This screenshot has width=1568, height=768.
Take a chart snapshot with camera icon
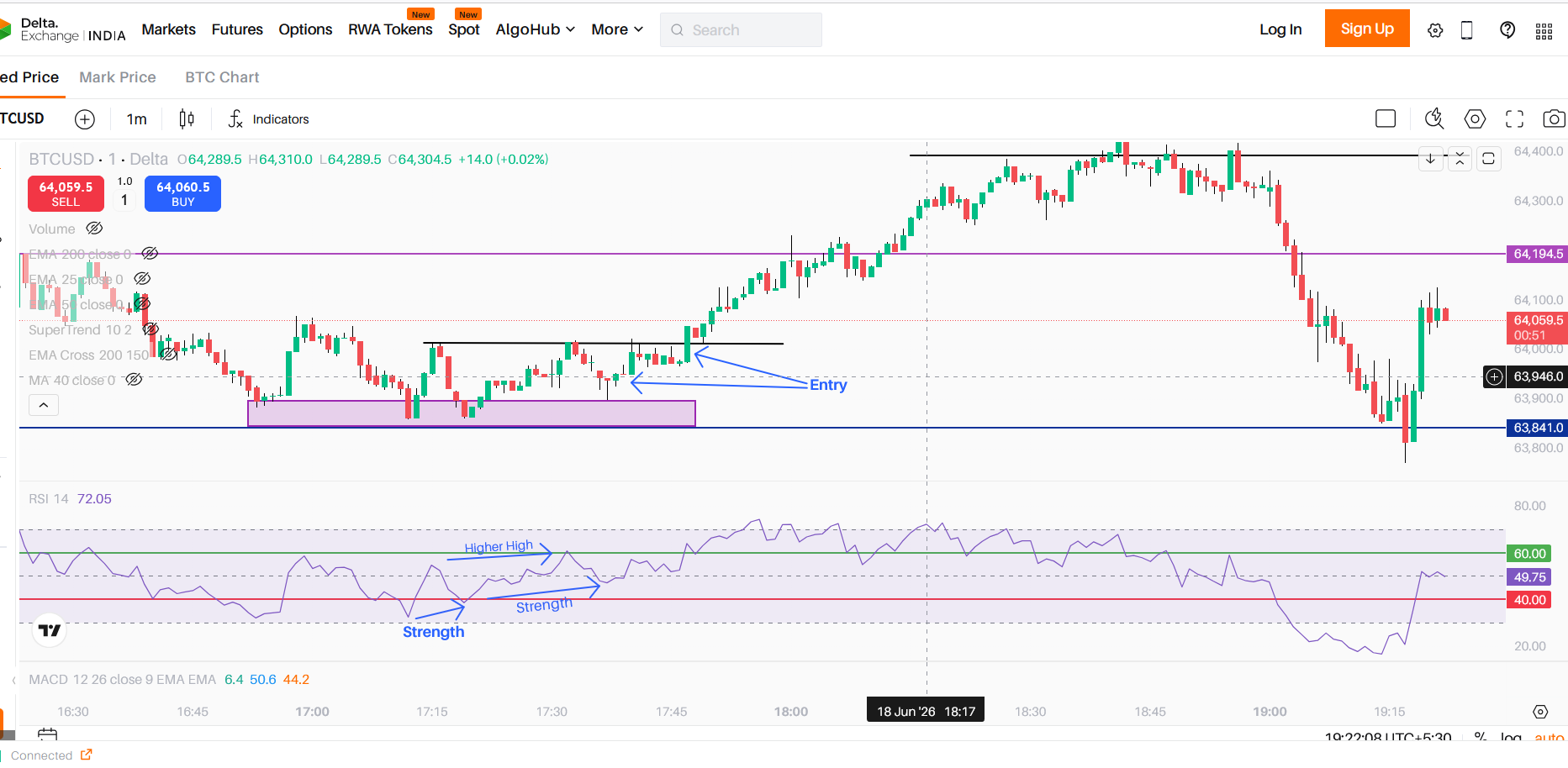pyautogui.click(x=1554, y=118)
